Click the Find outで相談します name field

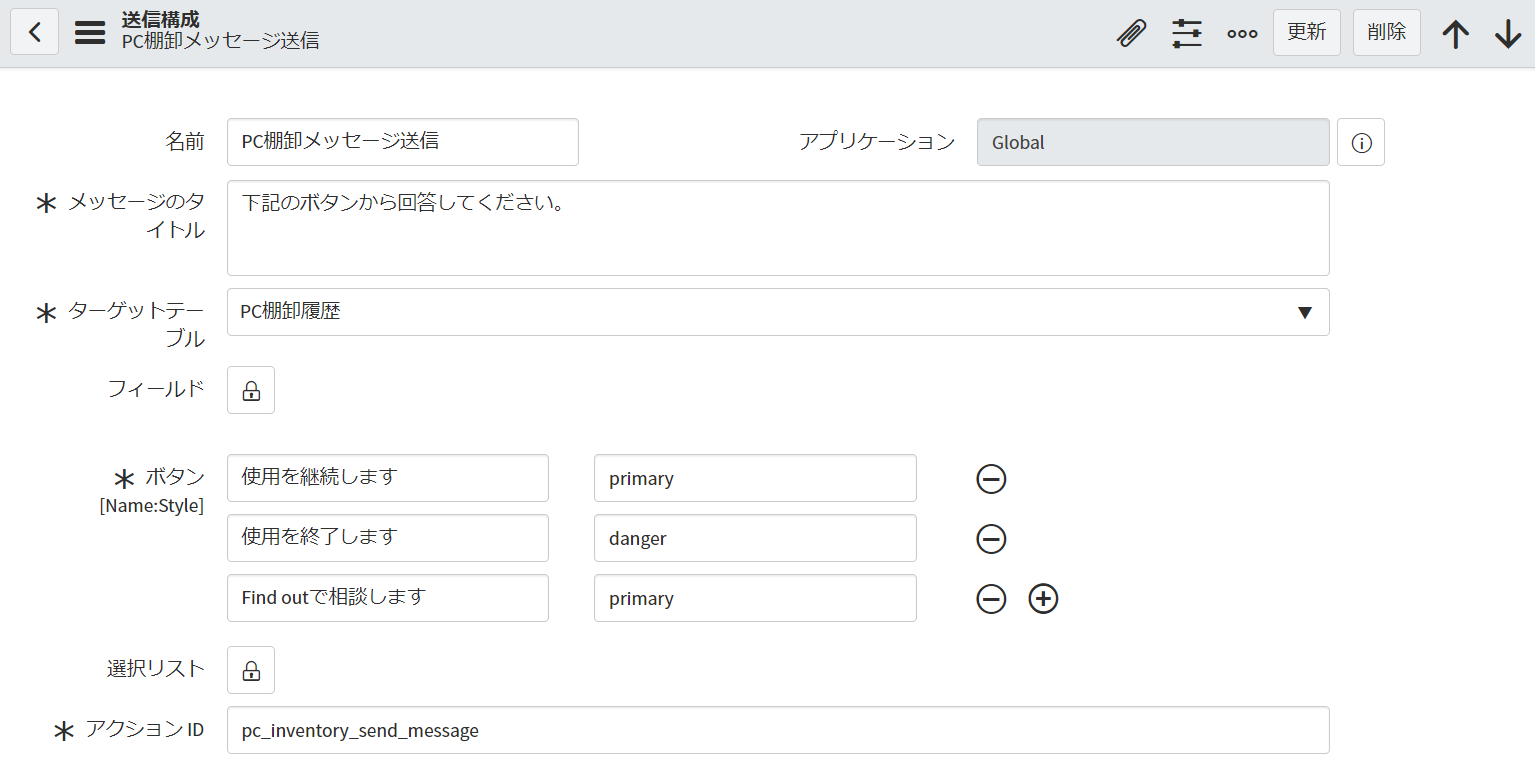pyautogui.click(x=388, y=598)
